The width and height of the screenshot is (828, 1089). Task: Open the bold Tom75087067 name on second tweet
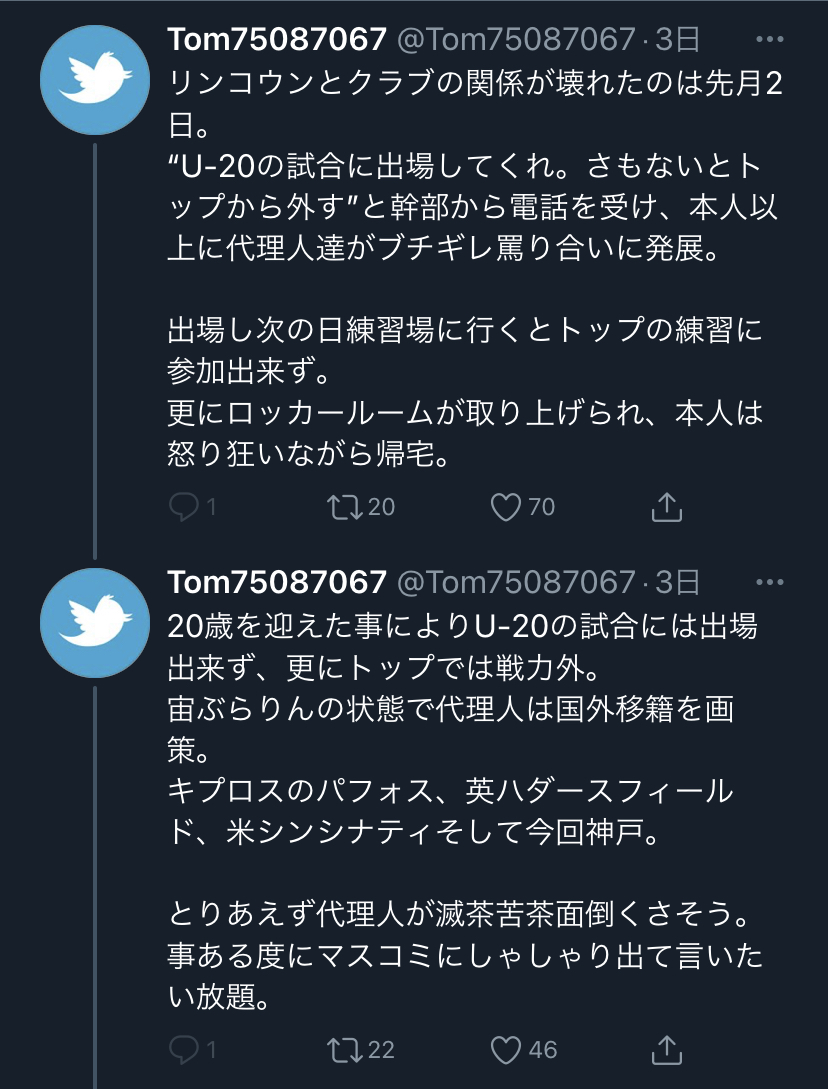click(277, 582)
